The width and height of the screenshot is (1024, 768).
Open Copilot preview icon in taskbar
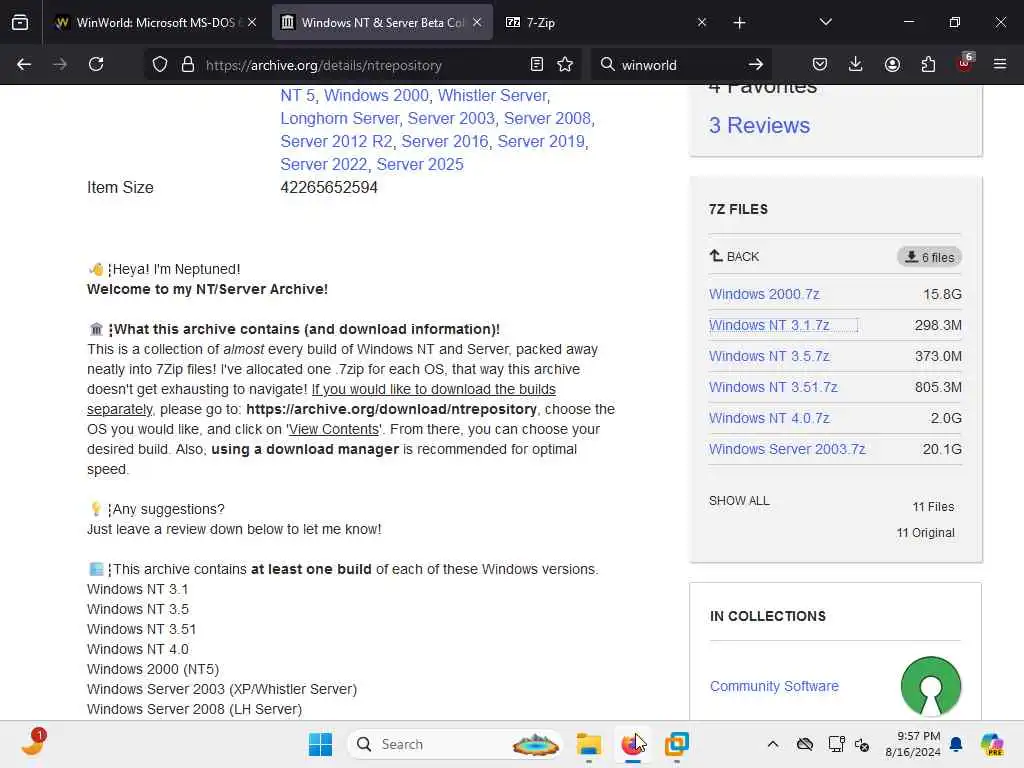click(992, 744)
